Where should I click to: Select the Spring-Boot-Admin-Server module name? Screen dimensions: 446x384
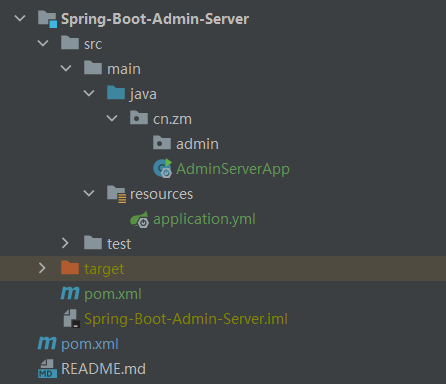(155, 19)
